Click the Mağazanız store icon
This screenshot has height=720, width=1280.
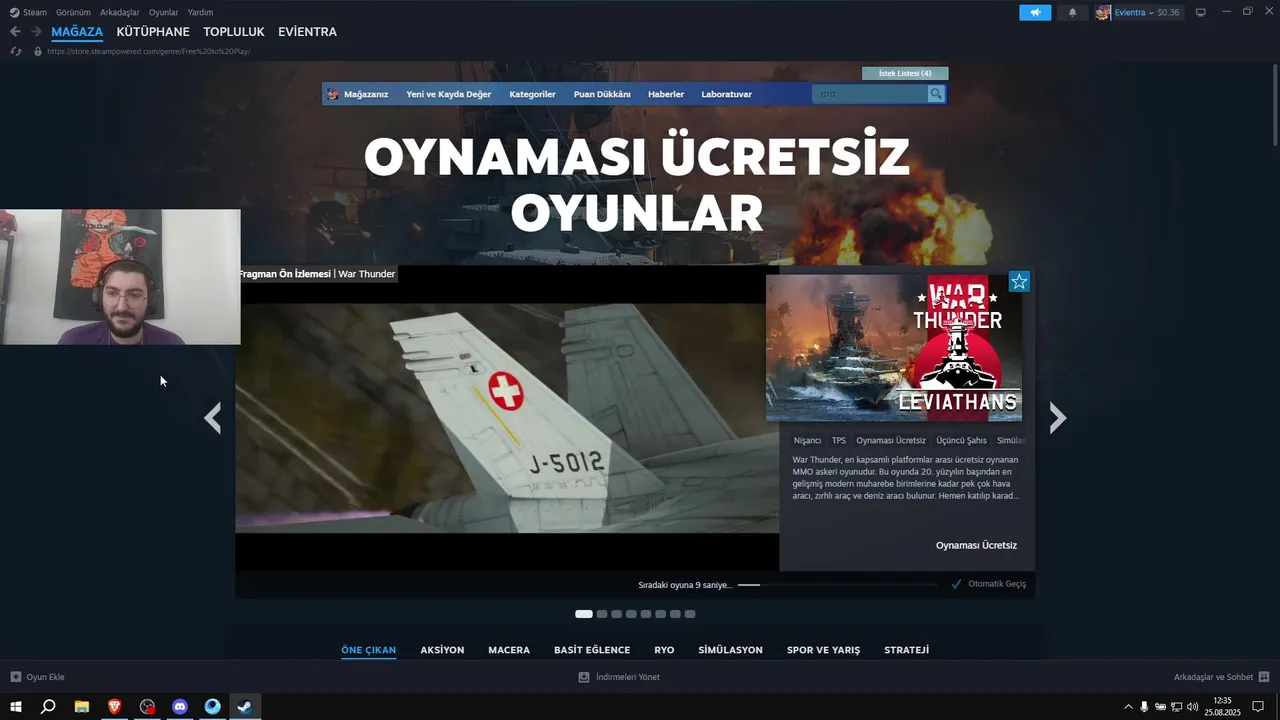[333, 94]
